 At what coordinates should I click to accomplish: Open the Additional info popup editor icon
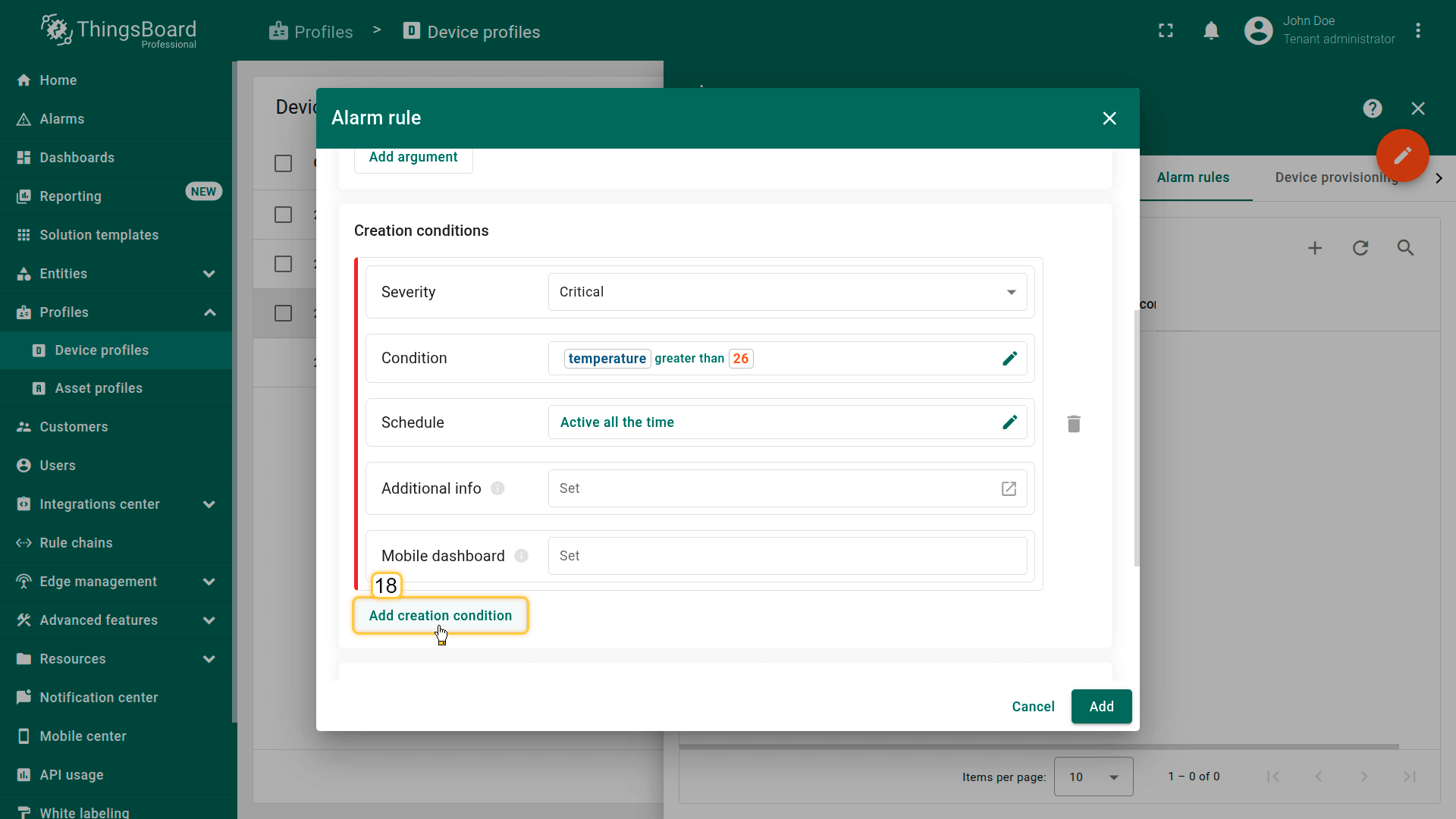click(x=1009, y=489)
